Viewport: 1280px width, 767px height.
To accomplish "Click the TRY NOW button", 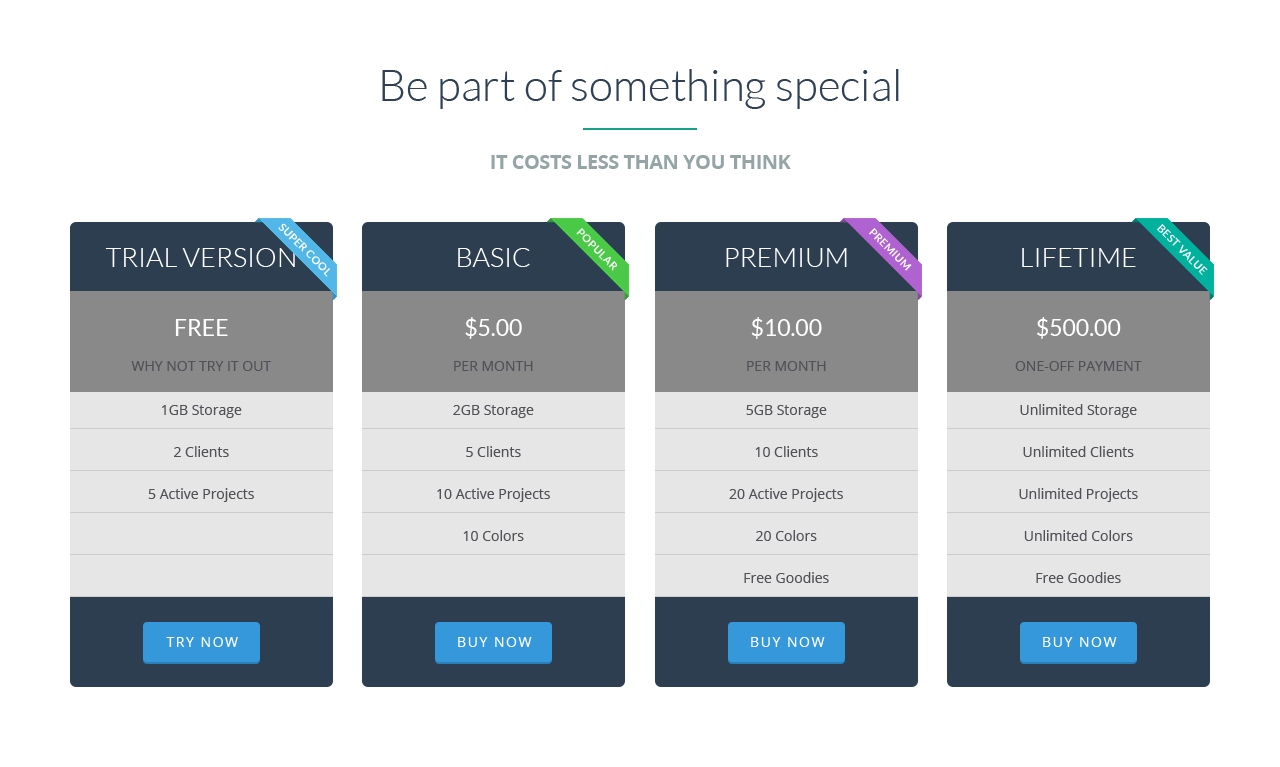I will pyautogui.click(x=201, y=642).
